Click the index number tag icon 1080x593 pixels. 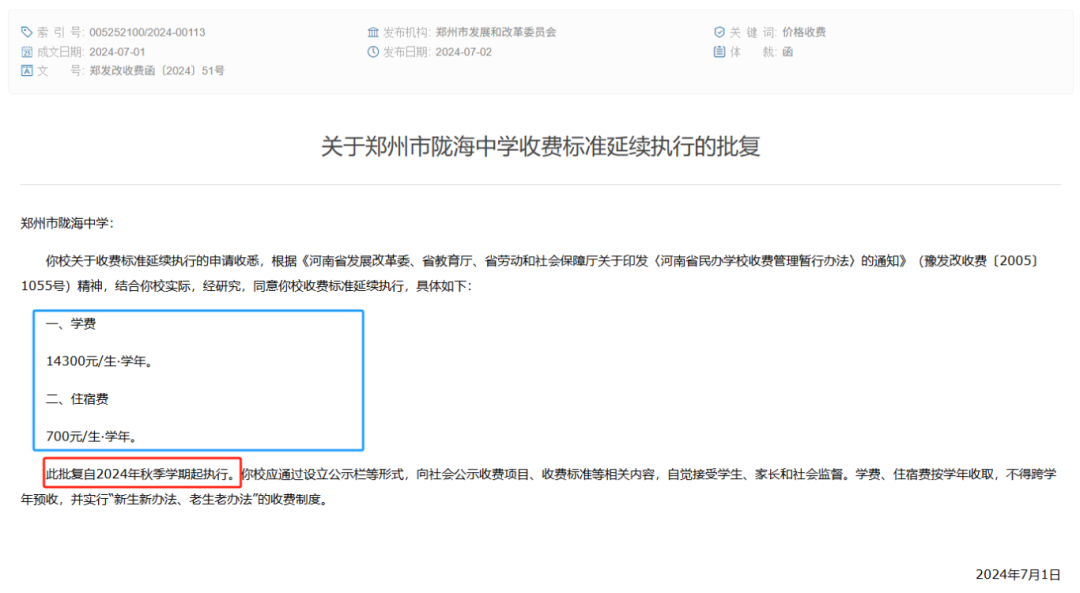click(x=27, y=32)
